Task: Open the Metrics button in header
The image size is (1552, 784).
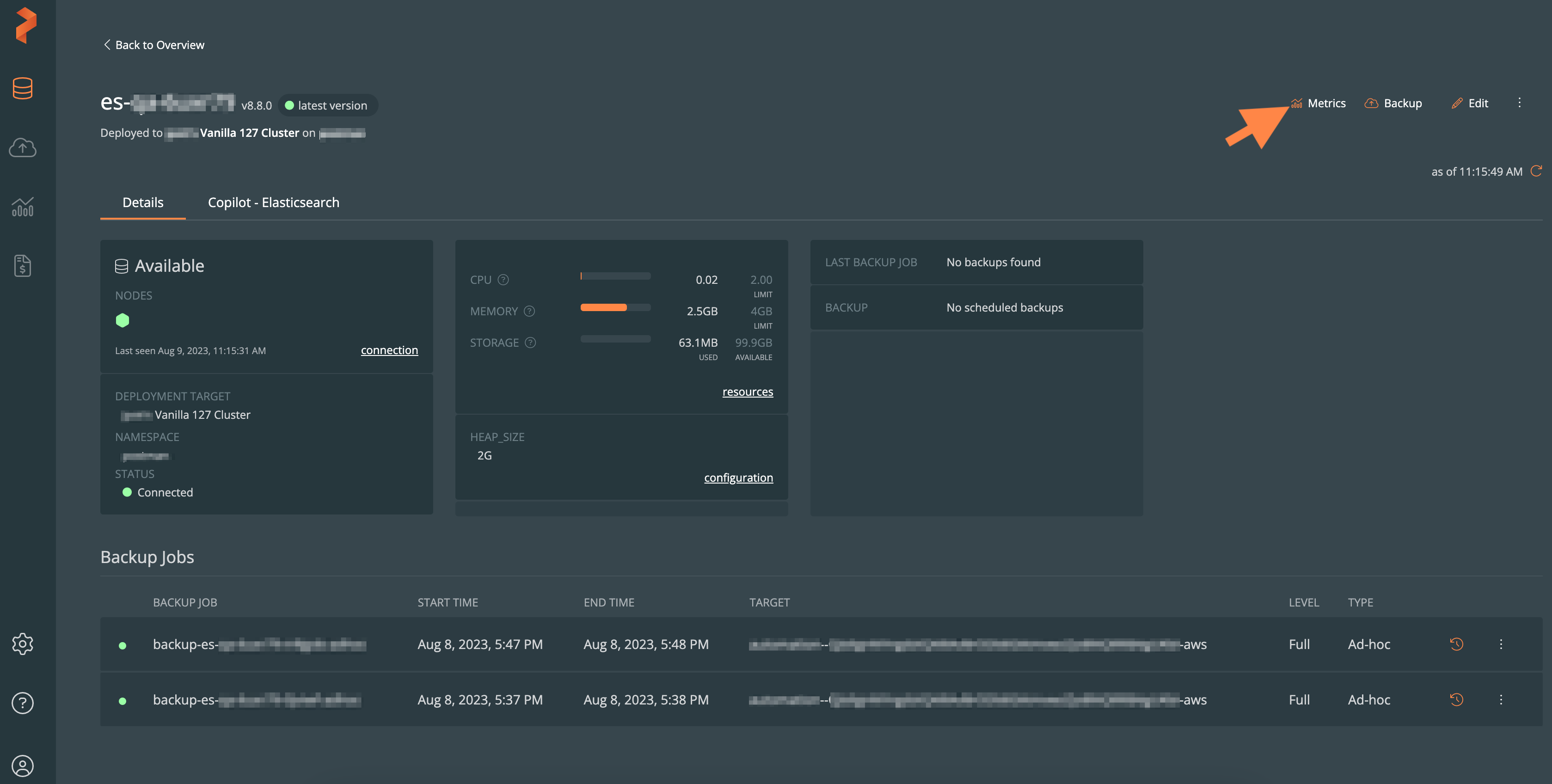Action: 1318,103
